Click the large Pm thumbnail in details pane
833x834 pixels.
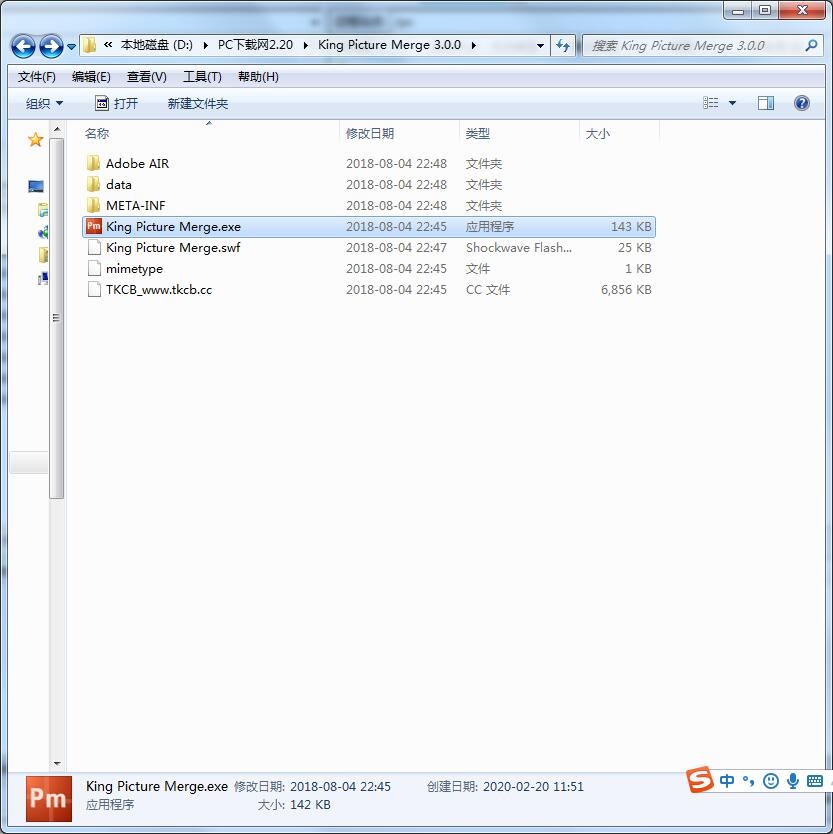tap(48, 798)
